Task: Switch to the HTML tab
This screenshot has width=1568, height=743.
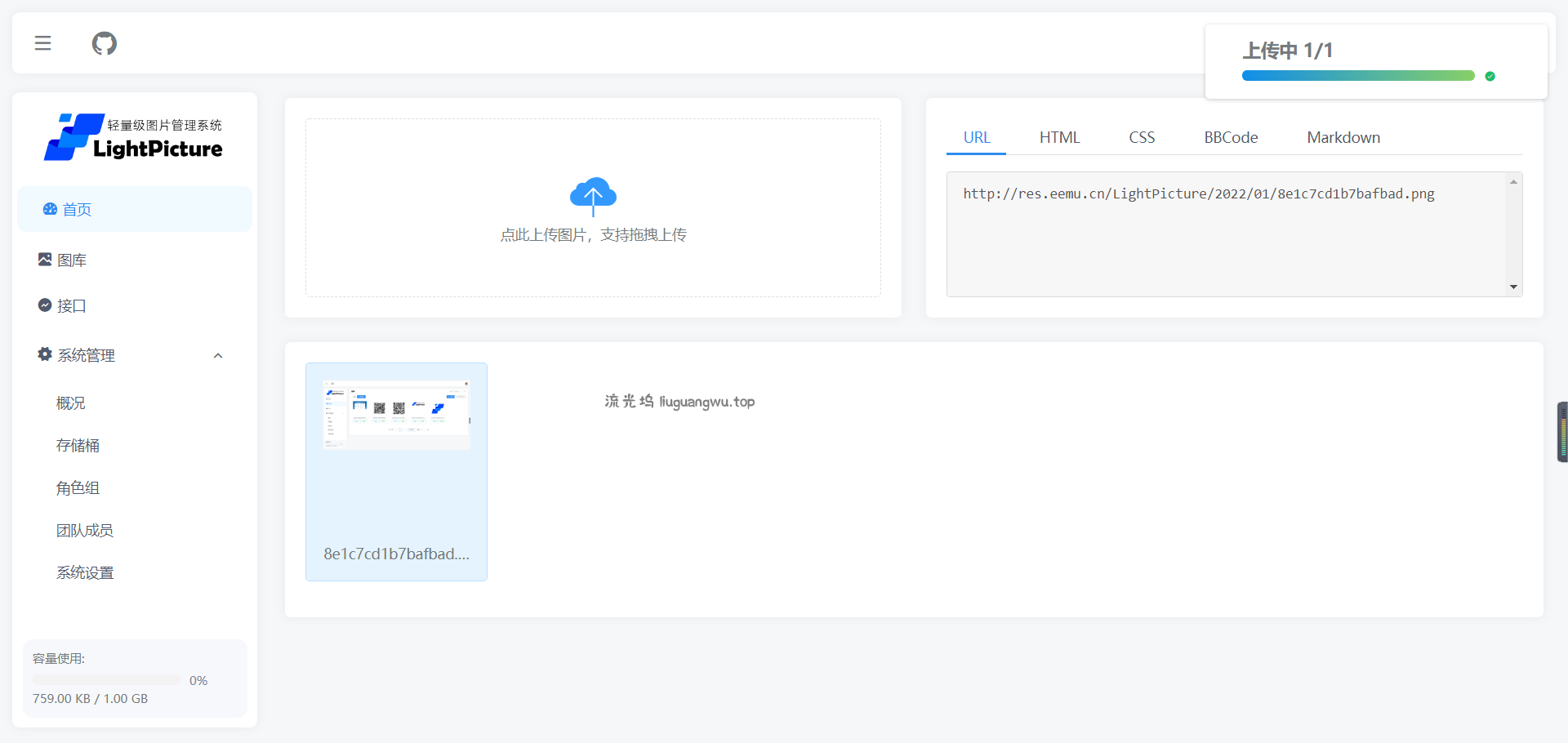Action: 1059,137
